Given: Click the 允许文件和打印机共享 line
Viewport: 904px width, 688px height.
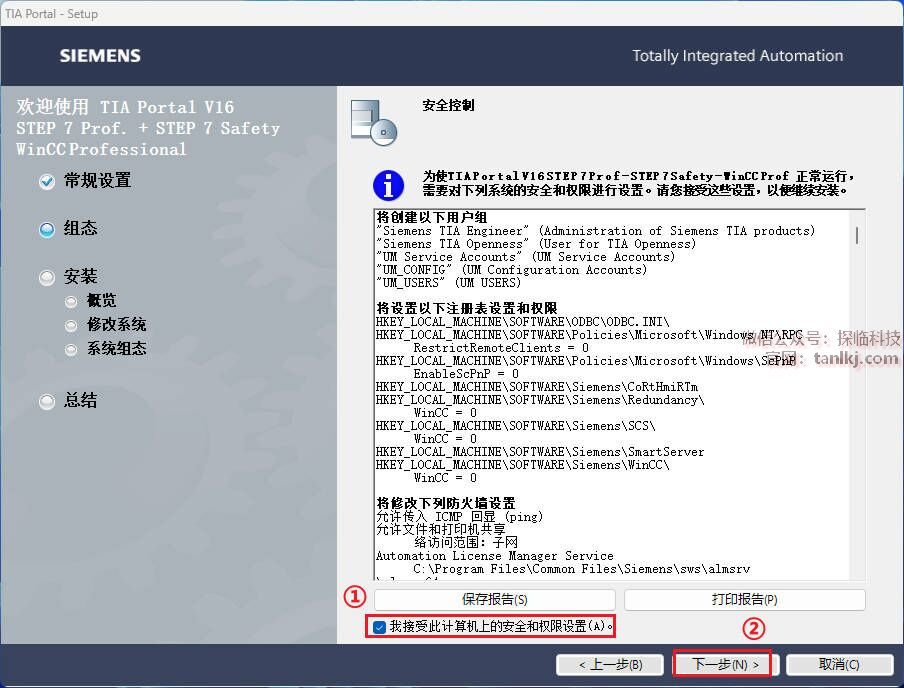Looking at the screenshot, I should (x=440, y=529).
